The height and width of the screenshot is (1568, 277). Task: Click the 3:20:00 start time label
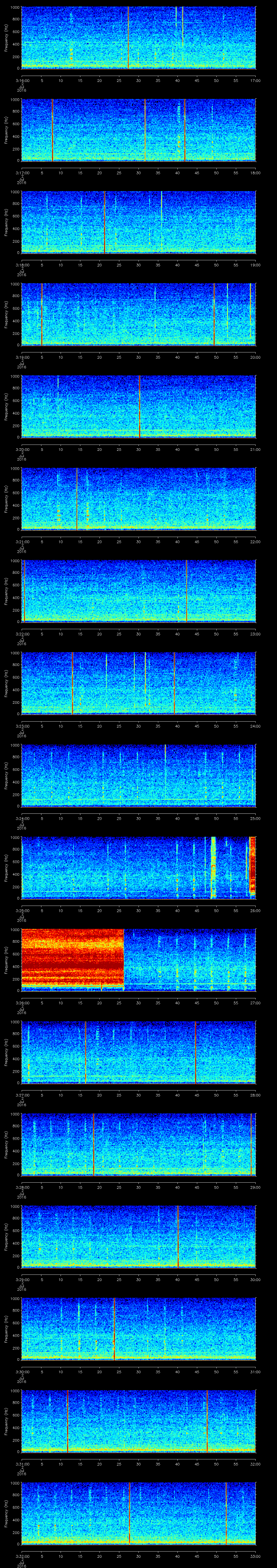(x=22, y=449)
